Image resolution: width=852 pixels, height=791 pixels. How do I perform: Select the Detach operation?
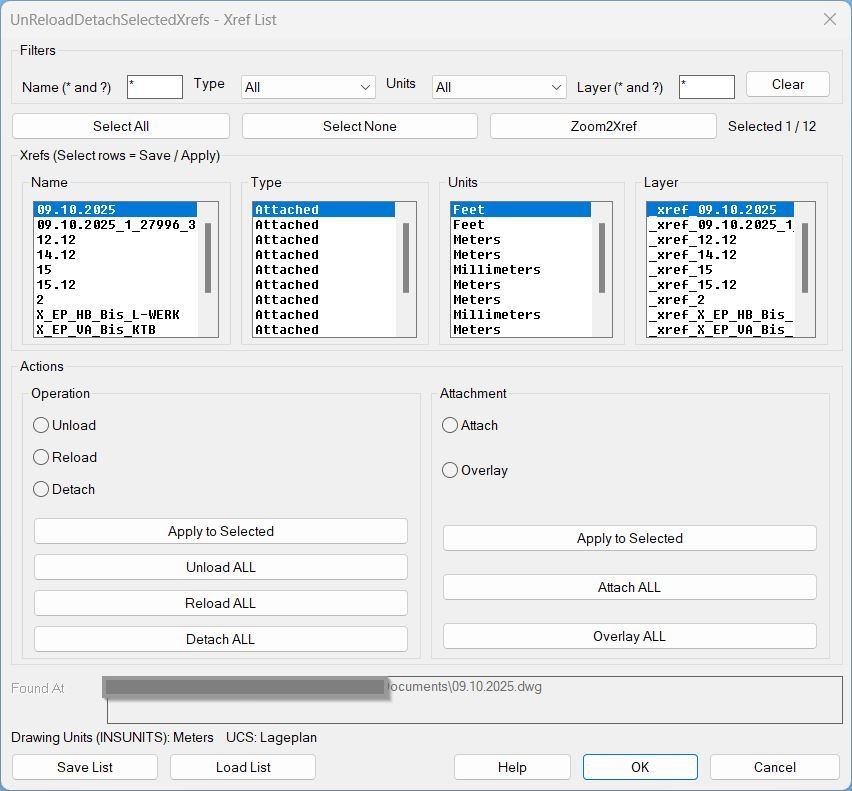[x=41, y=489]
